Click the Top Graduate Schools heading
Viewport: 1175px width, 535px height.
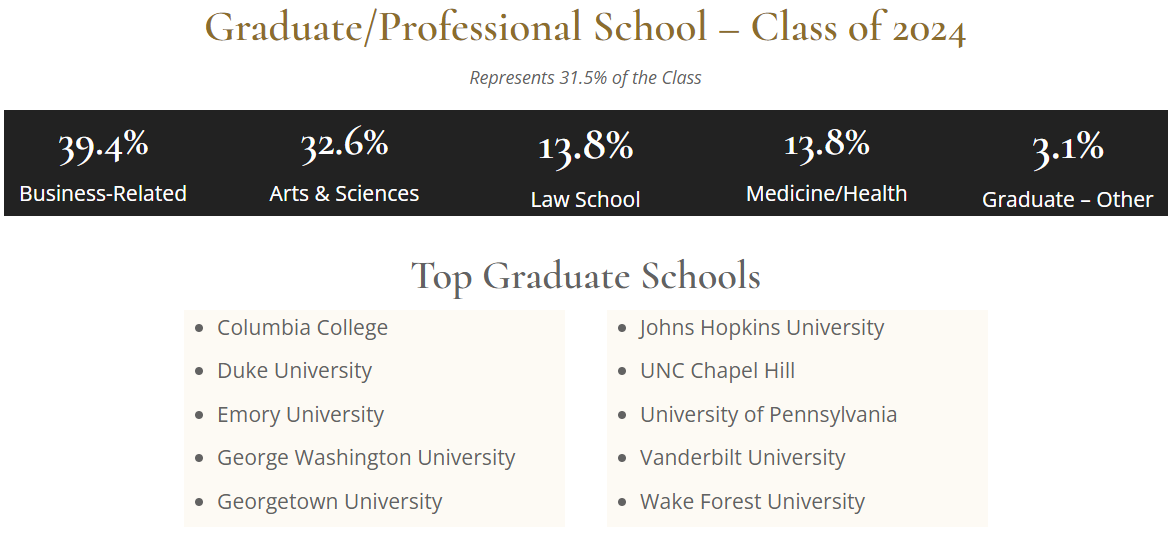(585, 276)
